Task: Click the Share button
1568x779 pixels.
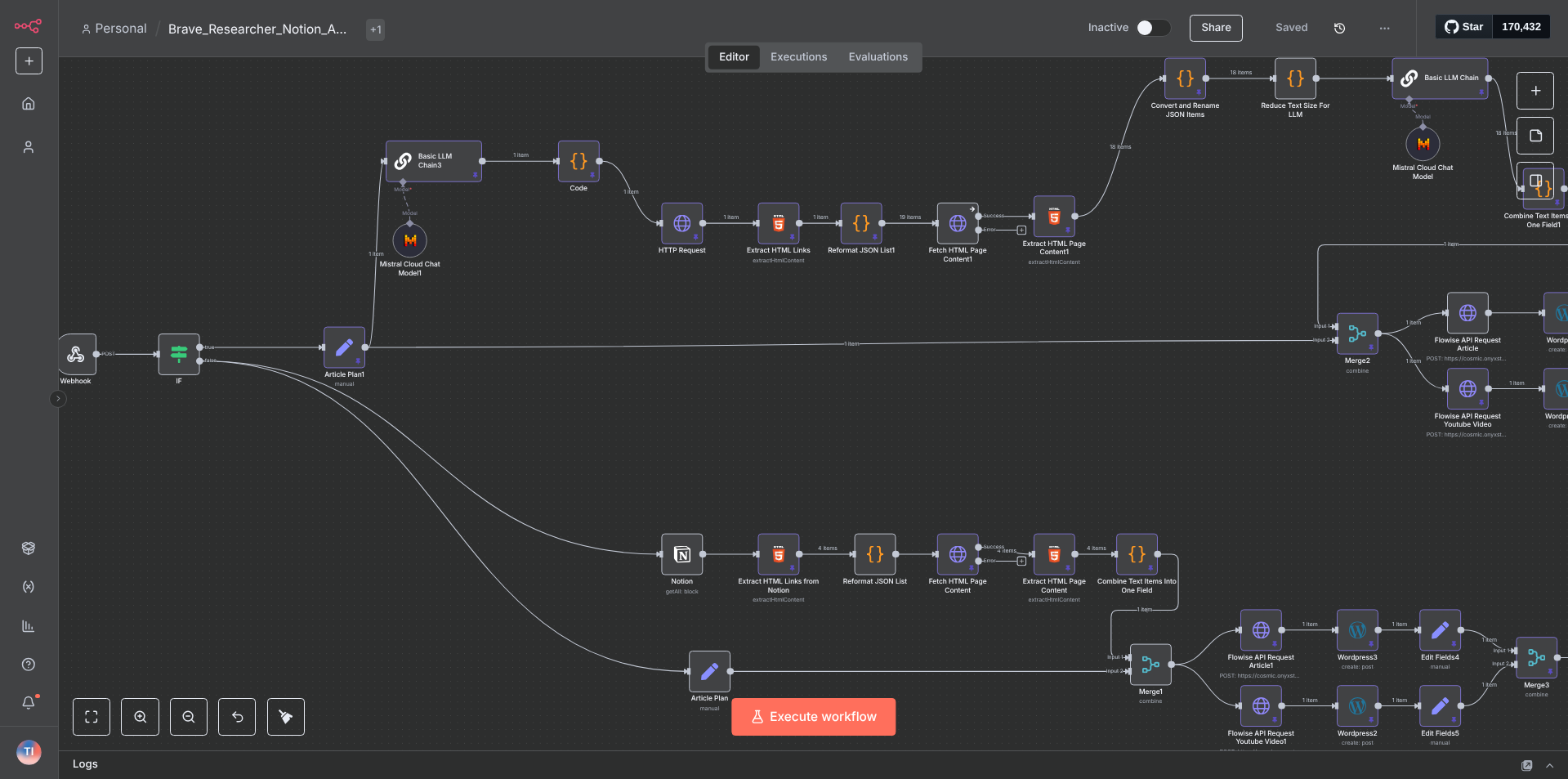Action: 1215,28
